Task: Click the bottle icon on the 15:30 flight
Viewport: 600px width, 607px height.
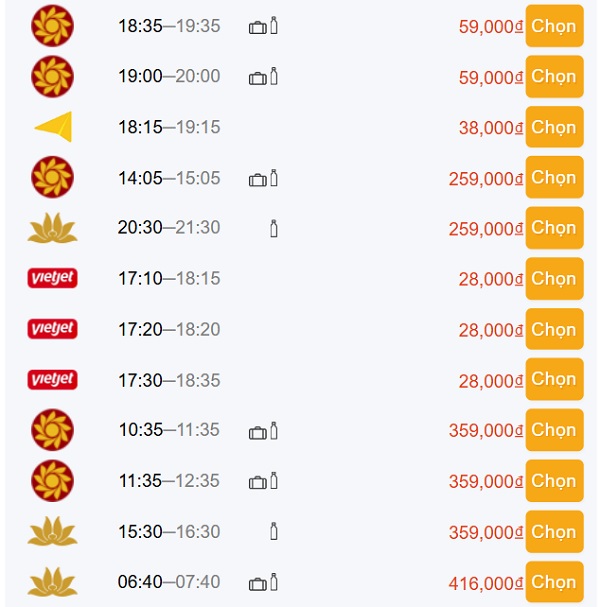Action: coord(274,531)
